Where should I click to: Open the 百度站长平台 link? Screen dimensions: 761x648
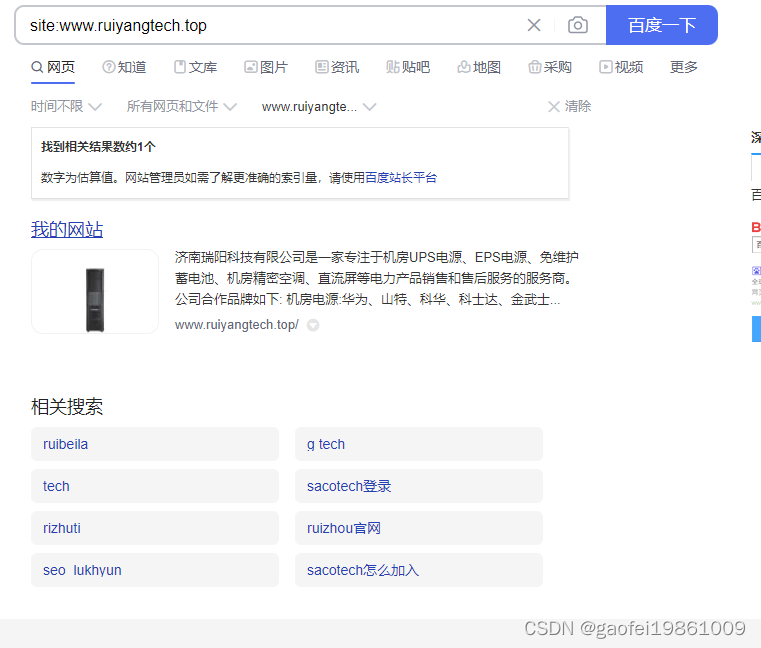pyautogui.click(x=401, y=178)
